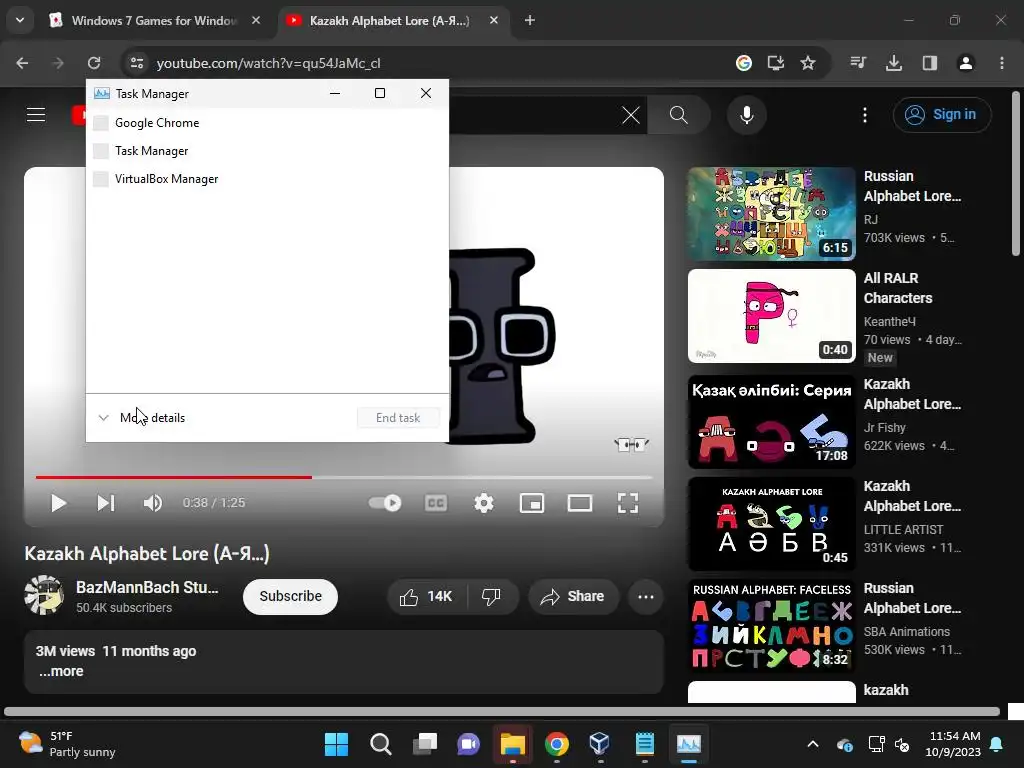Open File Explorer from taskbar
Viewport: 1024px width, 768px height.
[x=513, y=744]
